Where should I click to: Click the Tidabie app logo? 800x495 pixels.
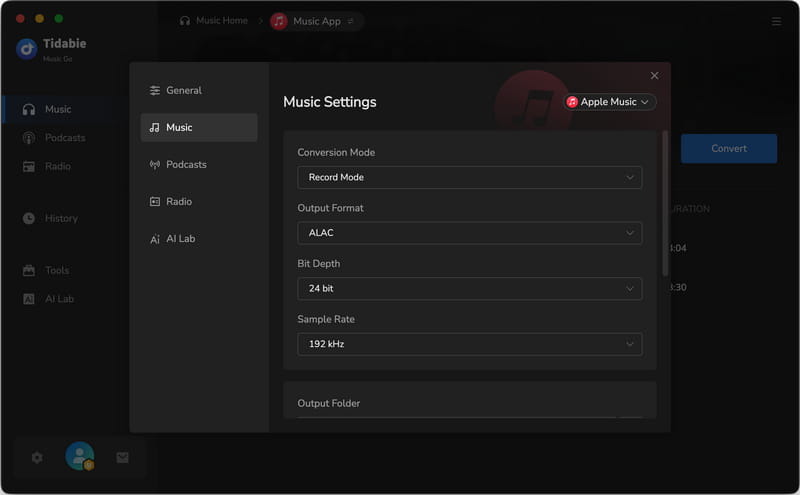(x=27, y=49)
